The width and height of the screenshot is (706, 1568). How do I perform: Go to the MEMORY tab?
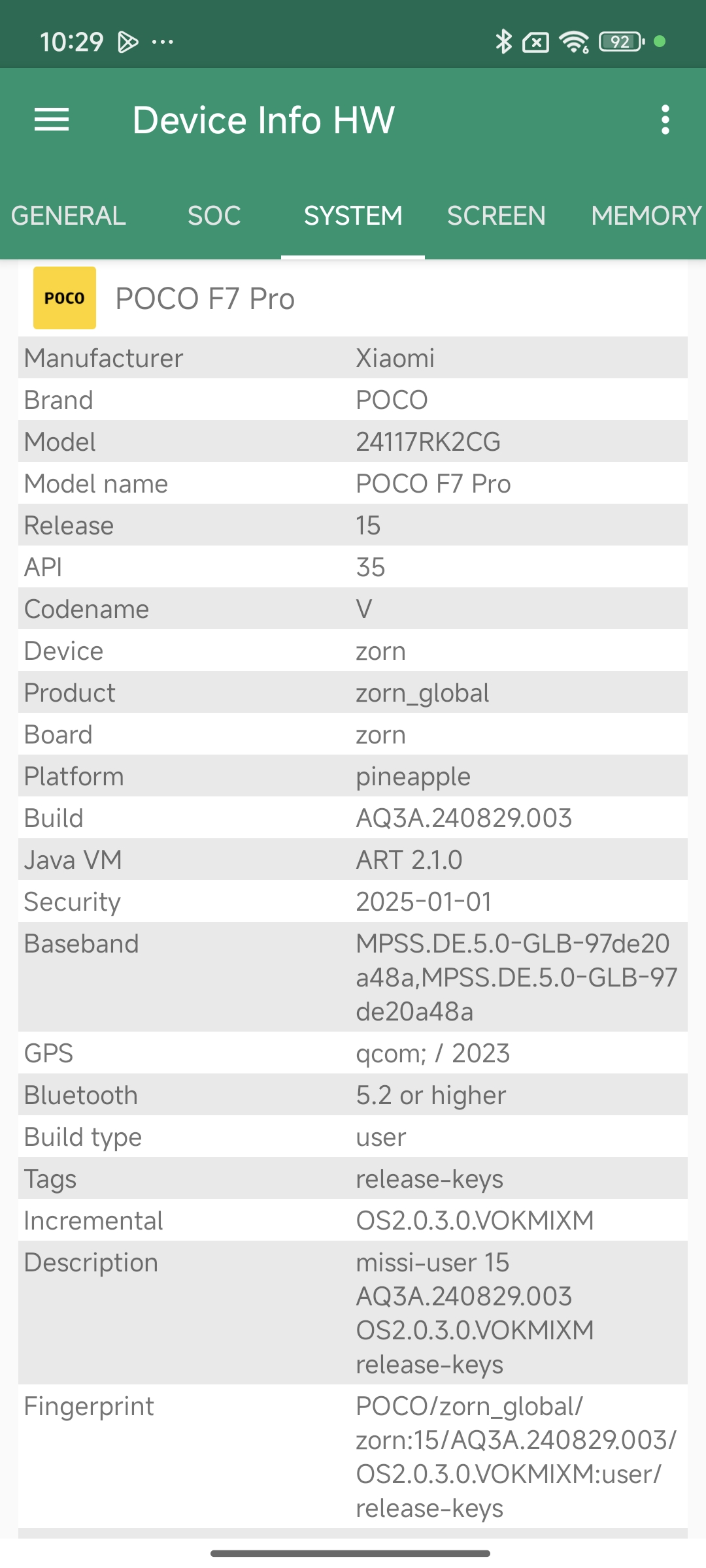646,216
